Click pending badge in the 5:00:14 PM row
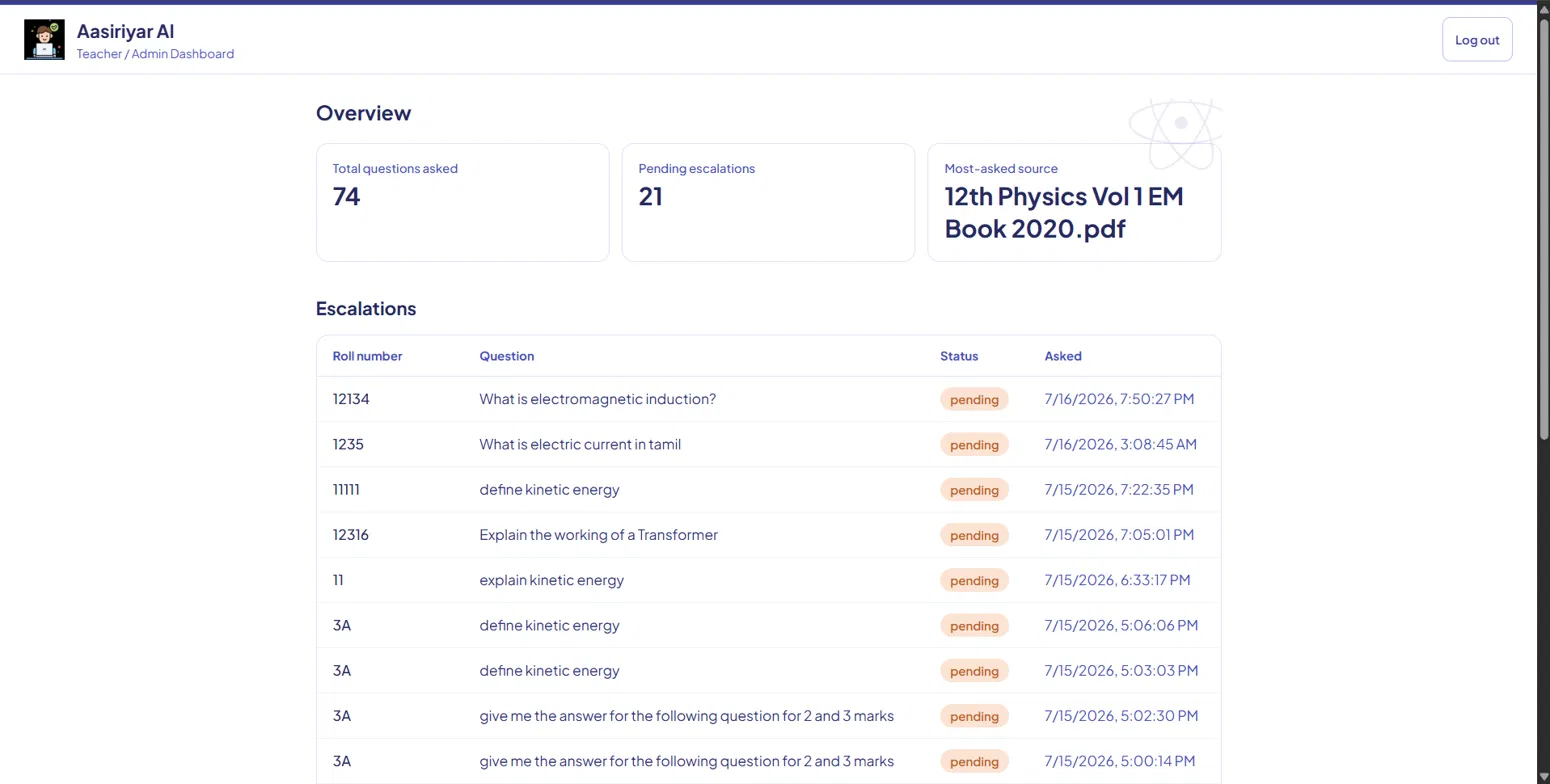This screenshot has height=784, width=1550. pos(974,762)
